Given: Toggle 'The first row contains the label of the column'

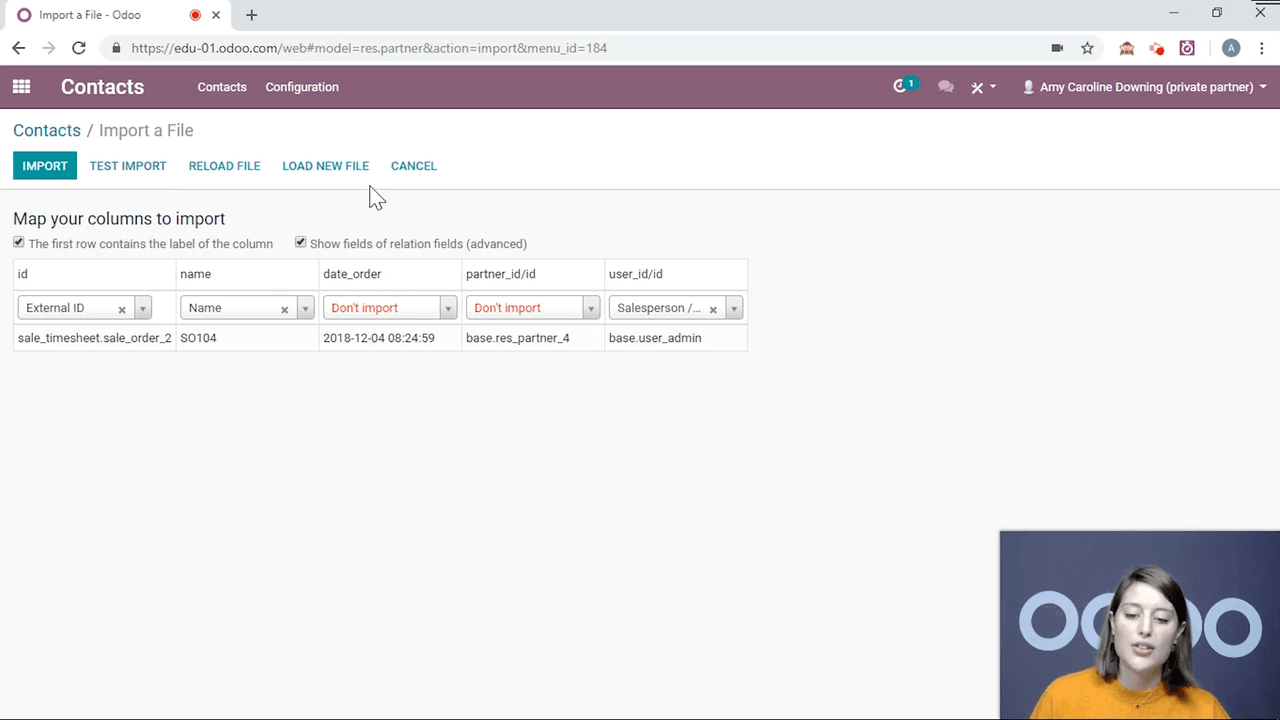Looking at the screenshot, I should point(18,242).
